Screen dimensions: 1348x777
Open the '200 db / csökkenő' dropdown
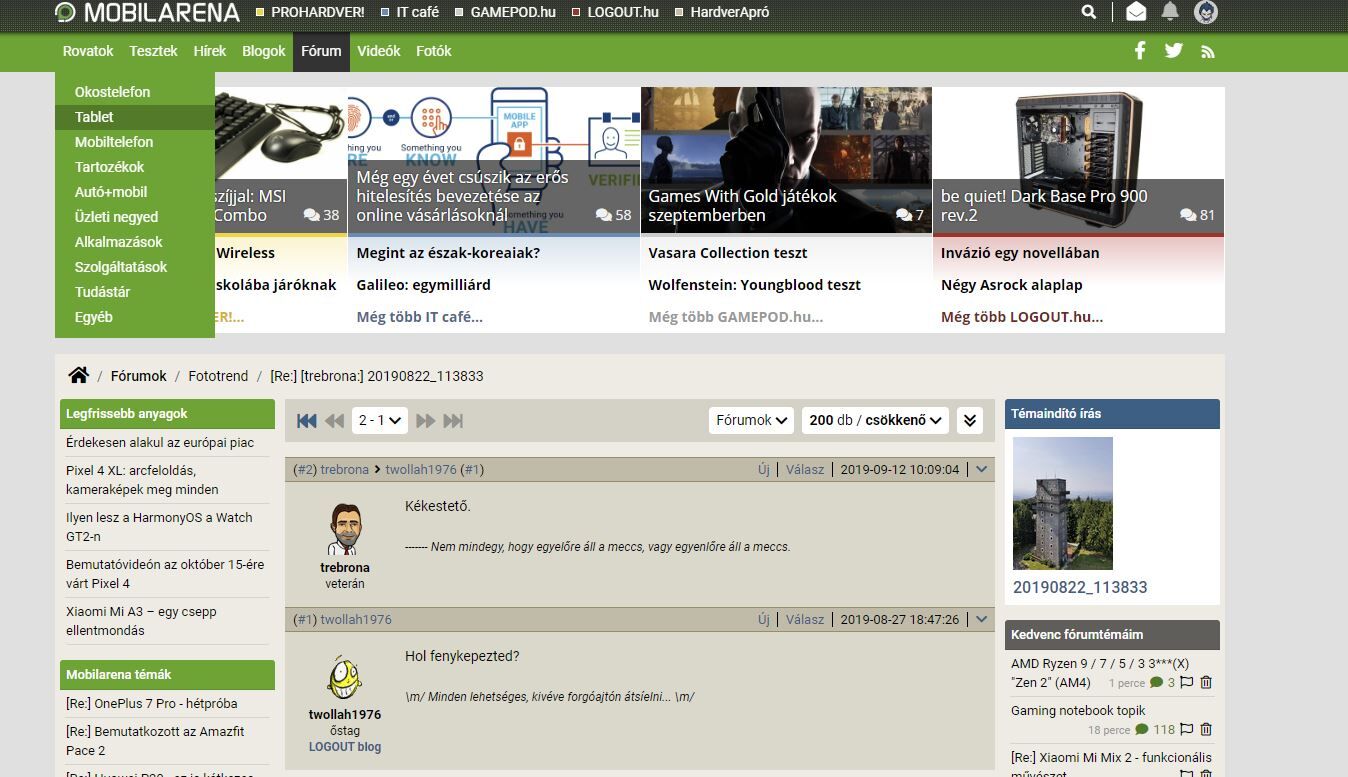tap(876, 420)
